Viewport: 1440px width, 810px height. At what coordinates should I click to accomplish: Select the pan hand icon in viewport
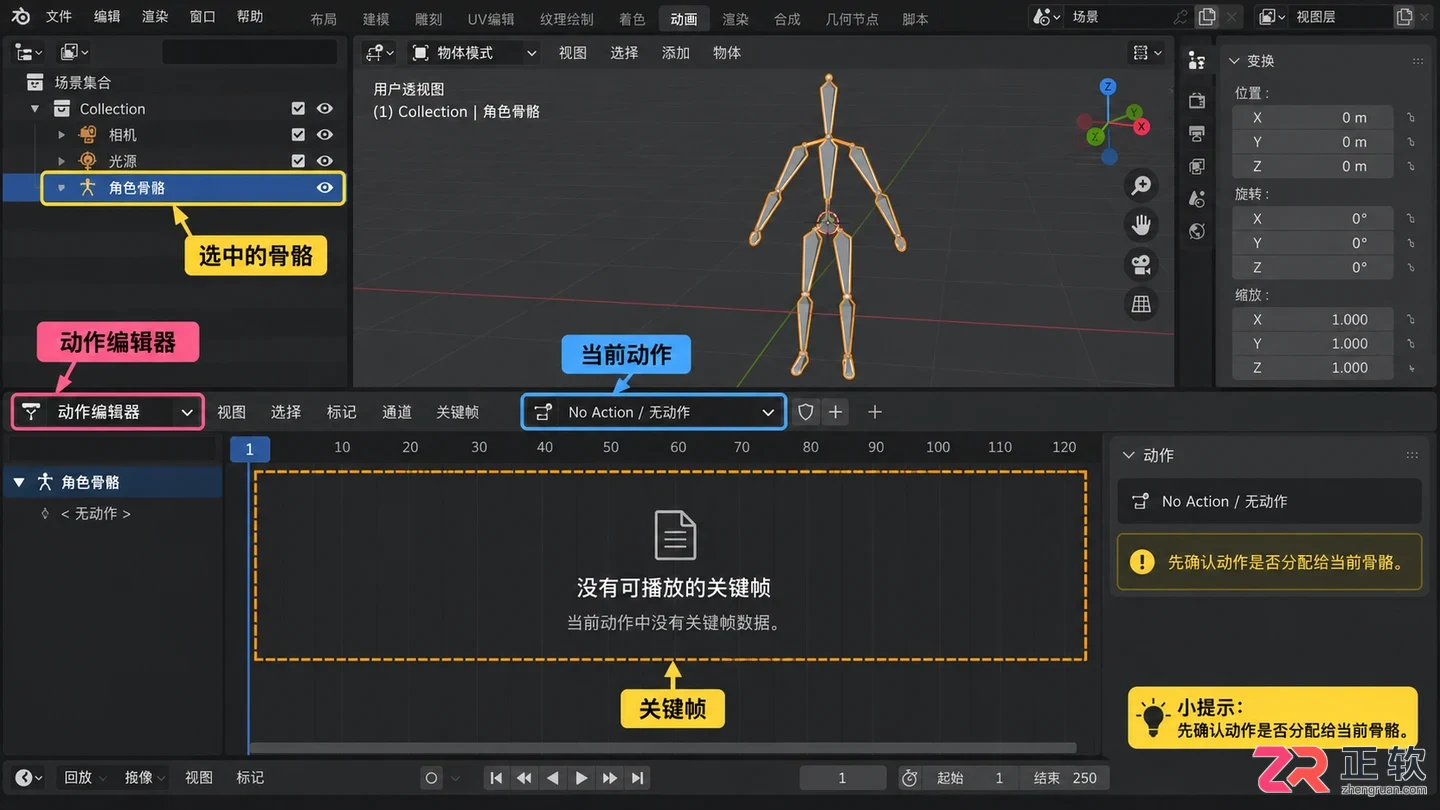pos(1141,225)
